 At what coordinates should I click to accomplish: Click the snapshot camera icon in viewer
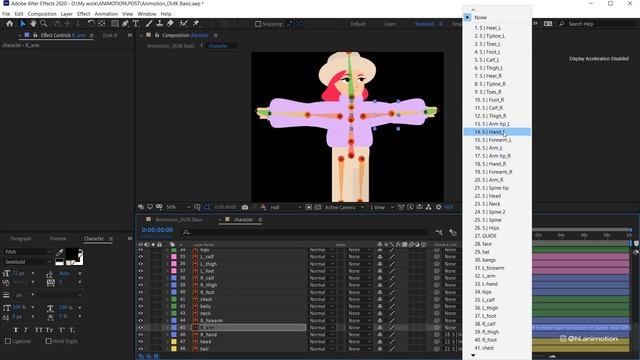click(245, 207)
